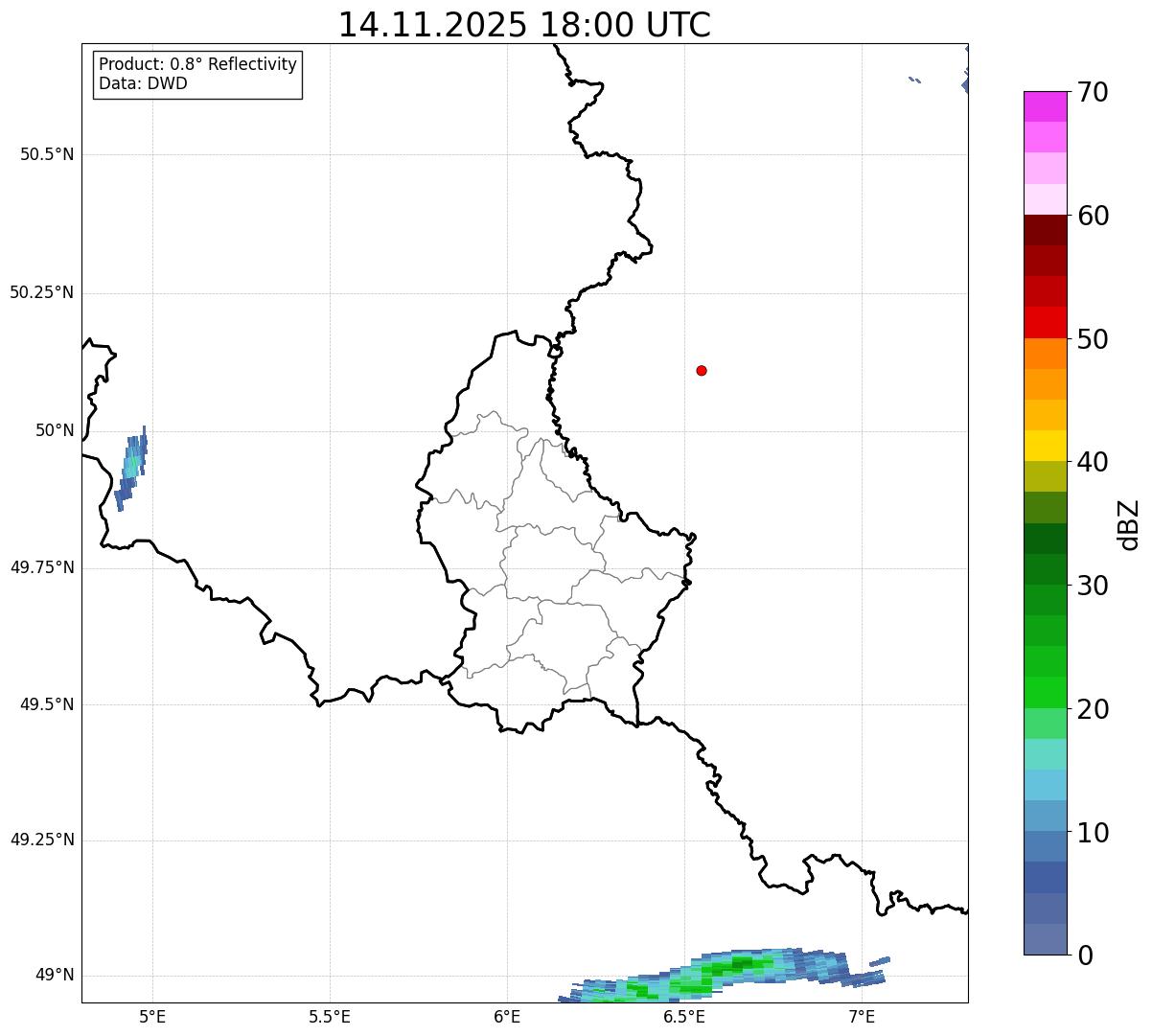Viewport: 1152px width, 1036px height.
Task: Click the yellow colorbar swatch above 40
Action: (1045, 446)
